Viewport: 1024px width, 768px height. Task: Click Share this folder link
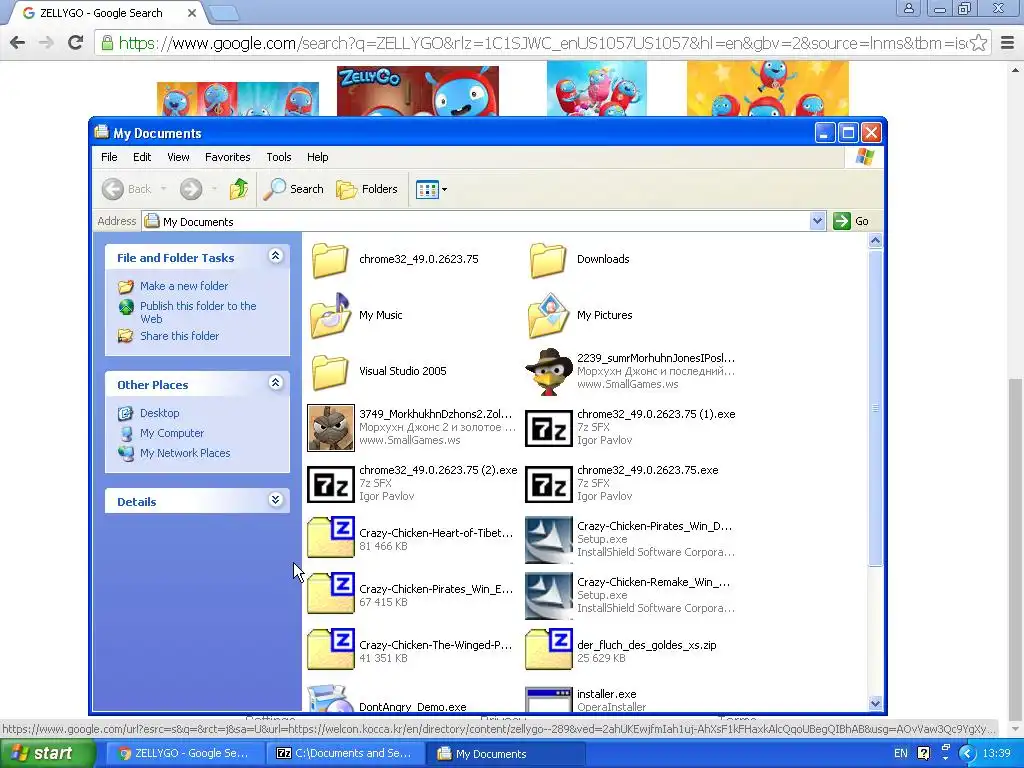point(180,336)
